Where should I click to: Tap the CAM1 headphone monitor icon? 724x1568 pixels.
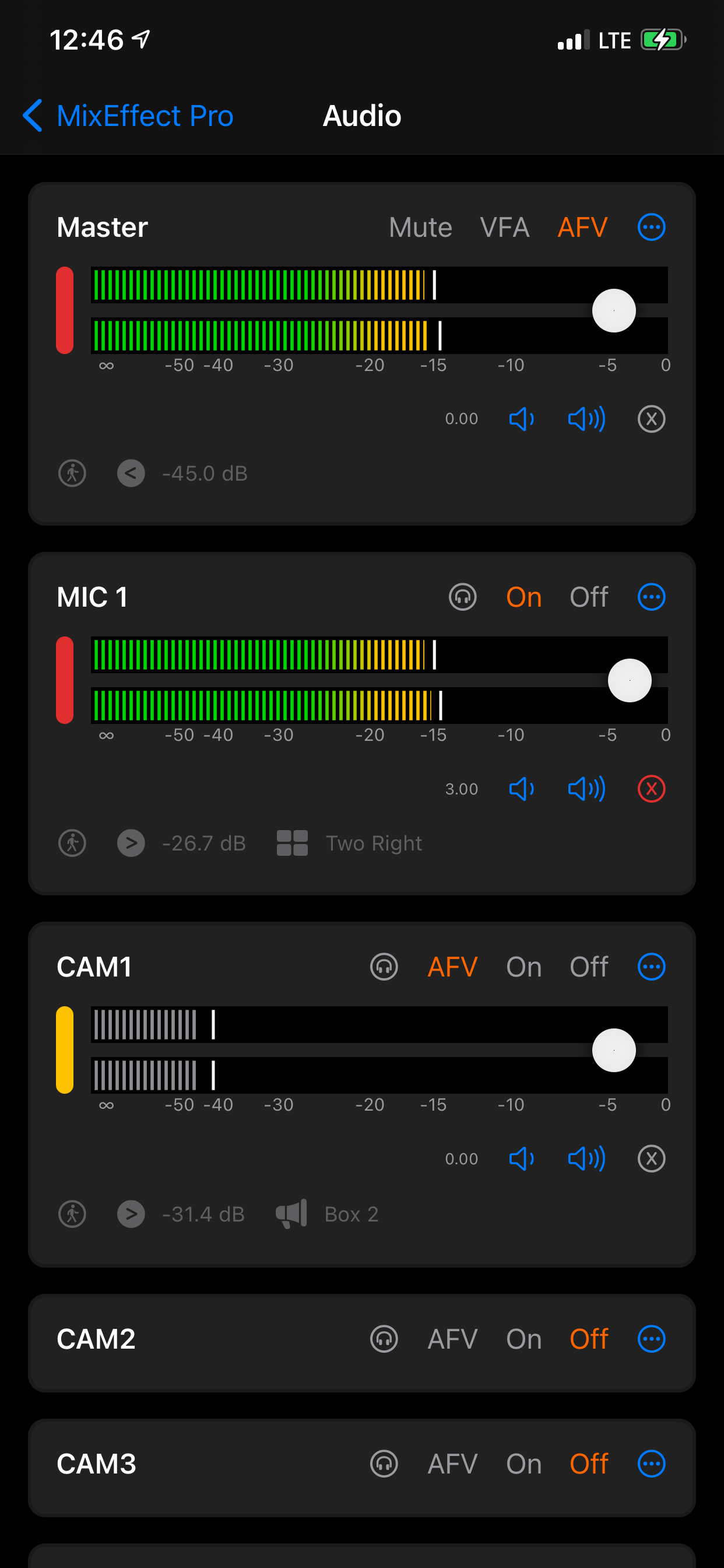[x=384, y=967]
